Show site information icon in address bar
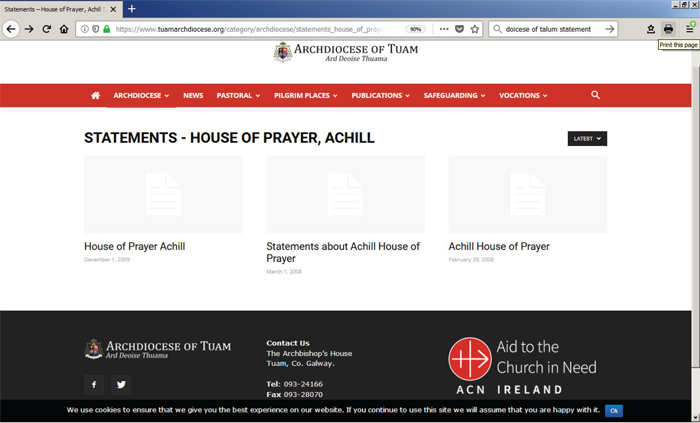 click(x=84, y=29)
